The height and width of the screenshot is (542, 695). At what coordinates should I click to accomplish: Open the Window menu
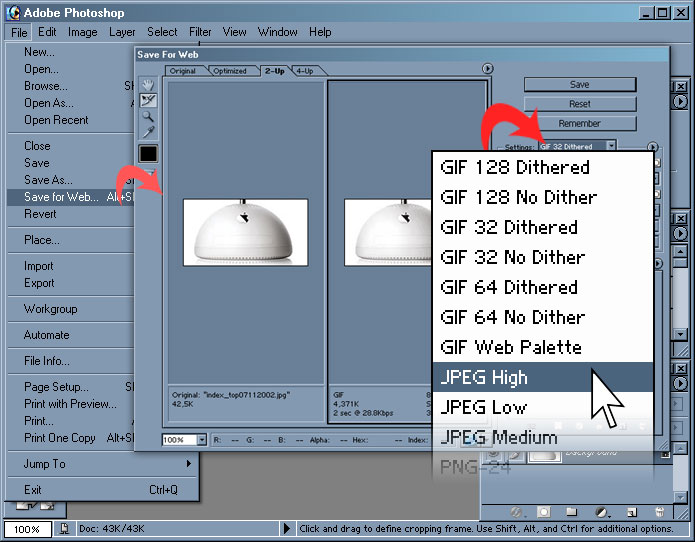[x=277, y=32]
